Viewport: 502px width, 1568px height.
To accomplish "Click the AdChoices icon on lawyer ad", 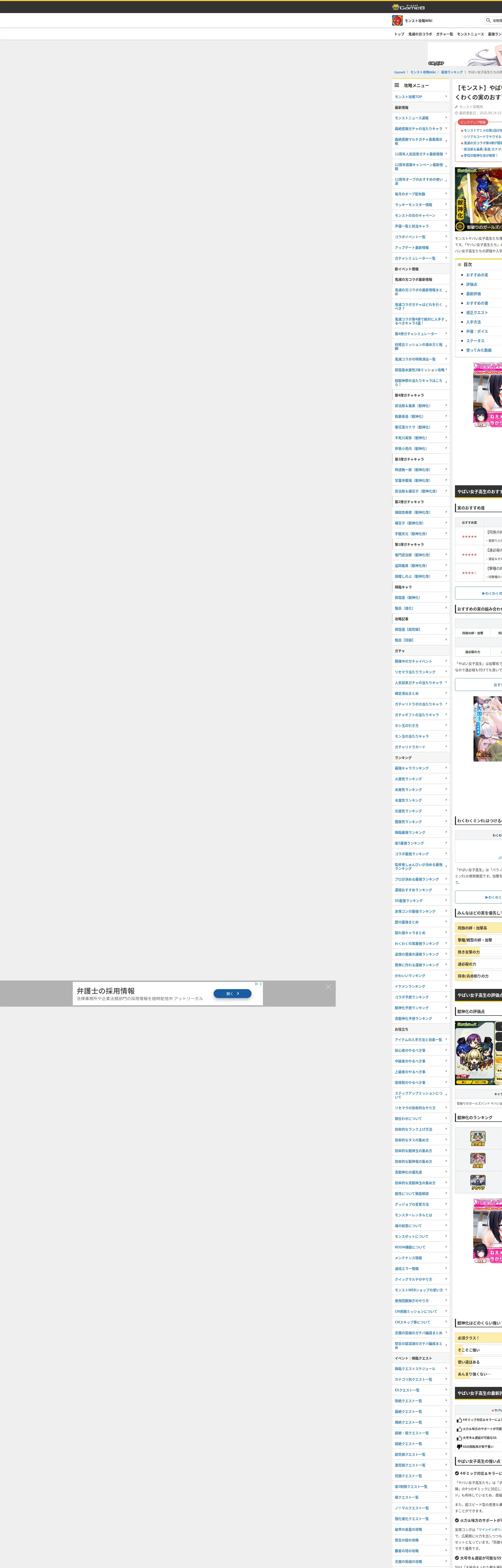I will [x=257, y=984].
